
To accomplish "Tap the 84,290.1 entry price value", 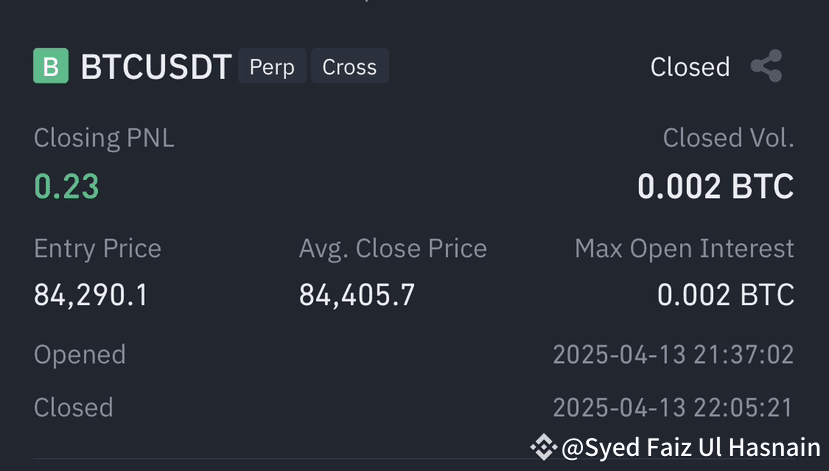I will [x=91, y=295].
